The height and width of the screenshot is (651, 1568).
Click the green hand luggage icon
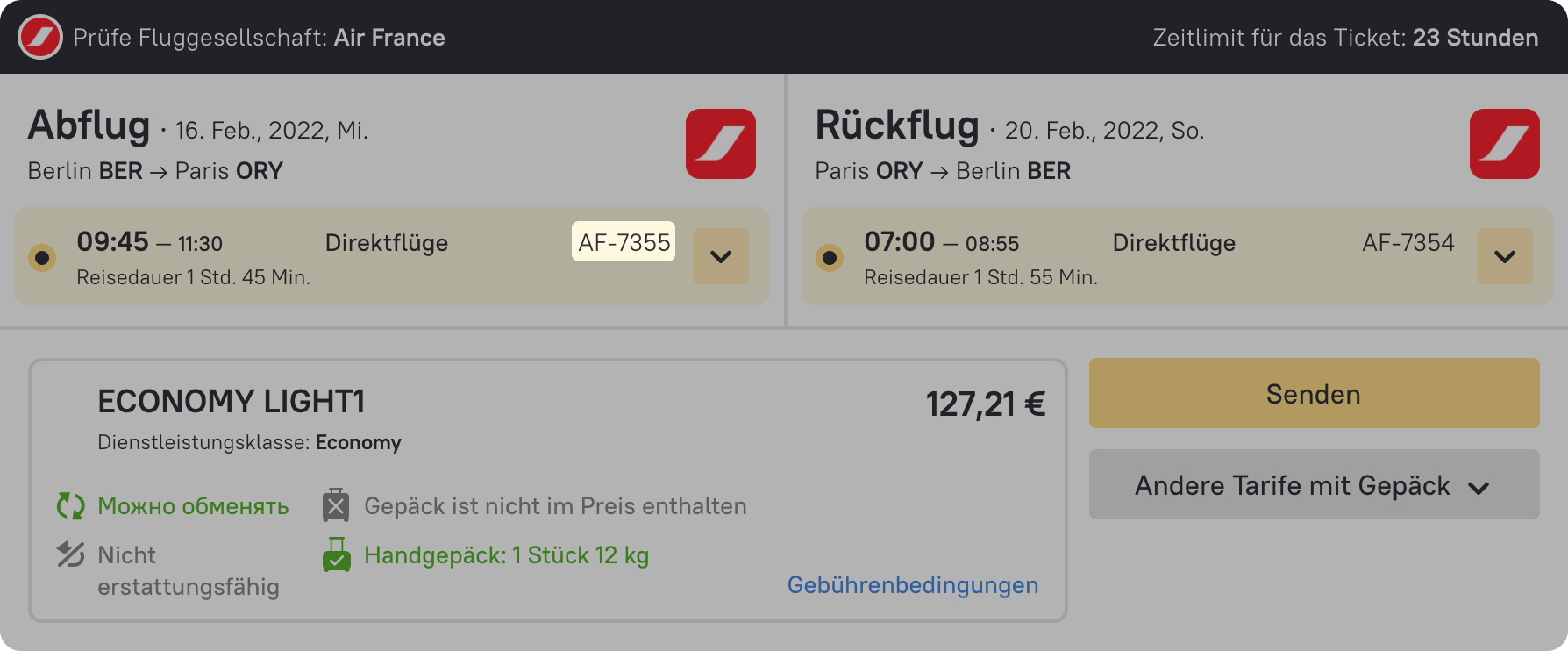pos(336,555)
